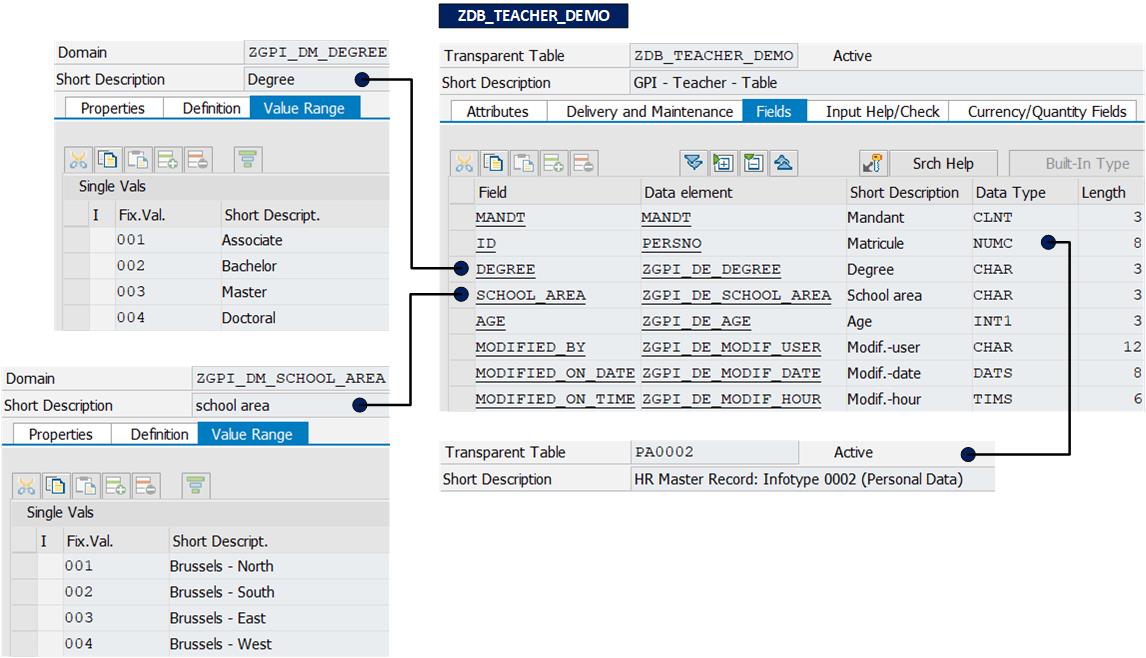This screenshot has width=1146, height=658.
Task: Click the collapse icon beside the filter button
Action: (x=753, y=162)
